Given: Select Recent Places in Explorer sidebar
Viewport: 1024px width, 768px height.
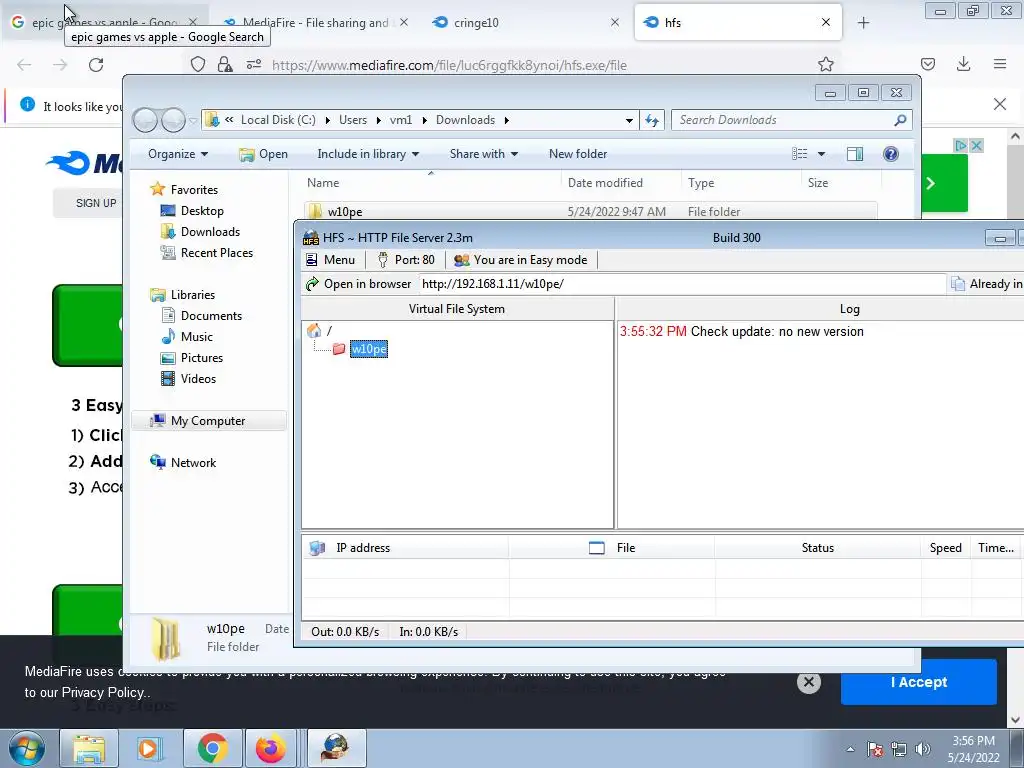Looking at the screenshot, I should pyautogui.click(x=217, y=253).
